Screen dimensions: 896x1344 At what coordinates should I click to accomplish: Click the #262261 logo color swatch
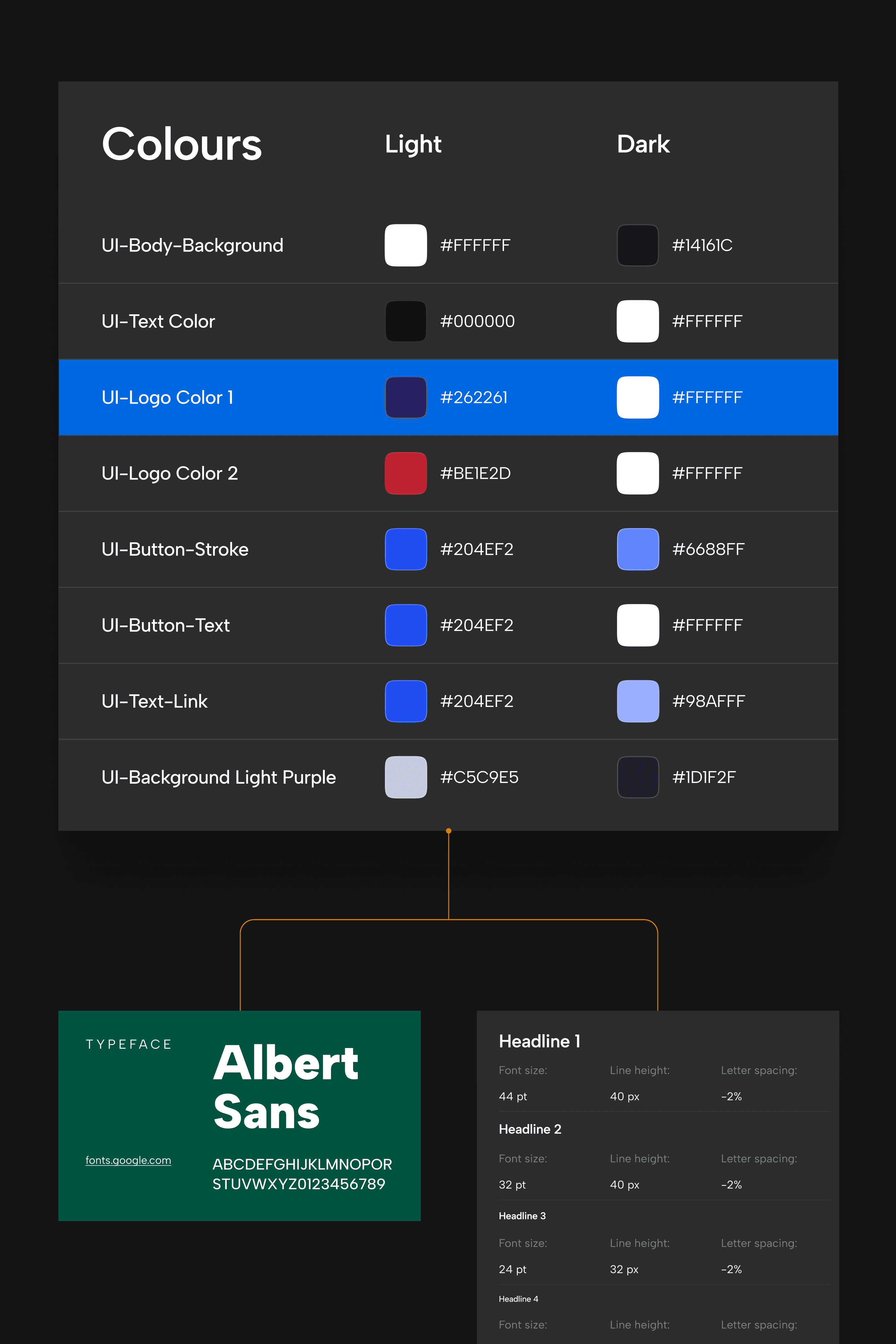pos(406,397)
